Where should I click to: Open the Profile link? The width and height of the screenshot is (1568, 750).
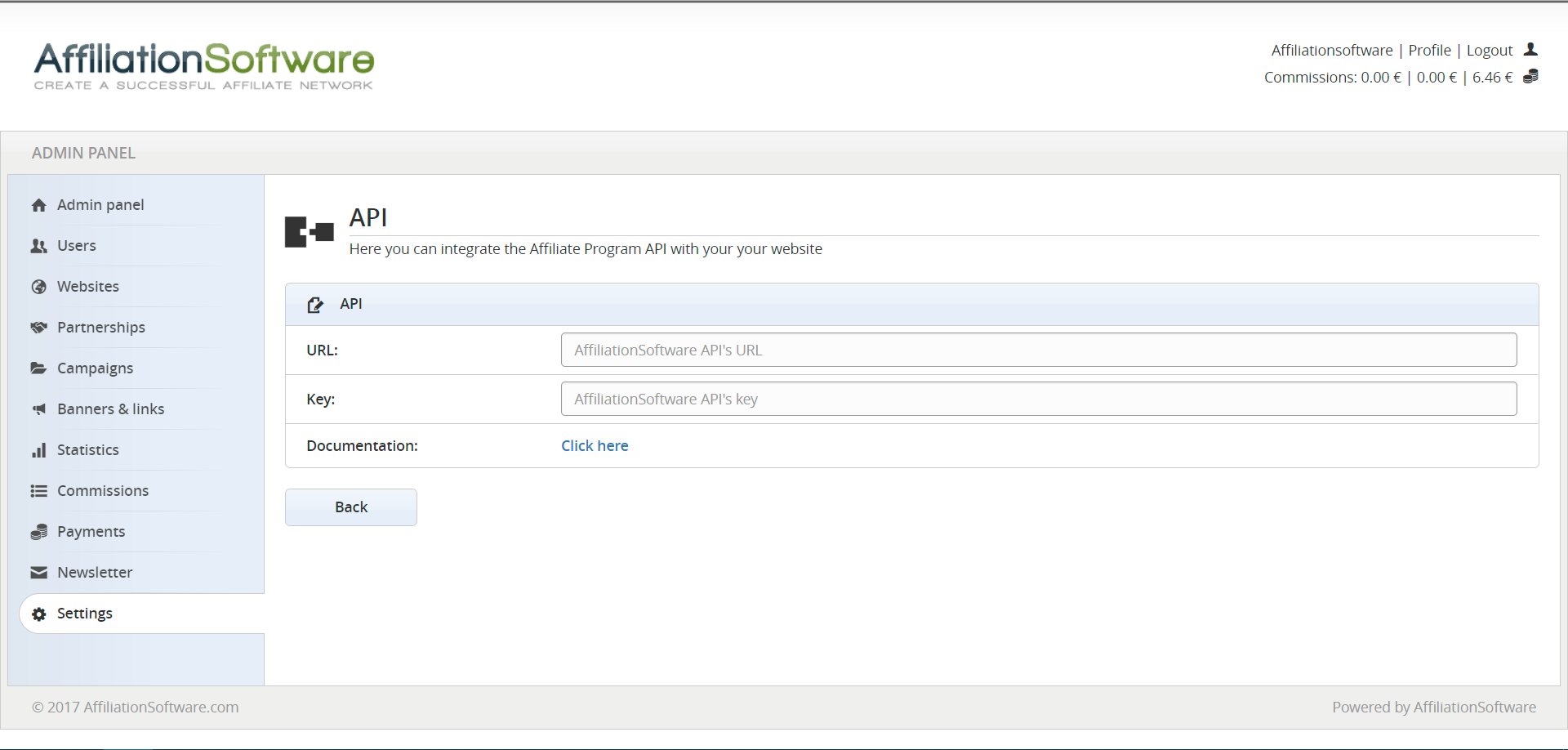(x=1429, y=51)
